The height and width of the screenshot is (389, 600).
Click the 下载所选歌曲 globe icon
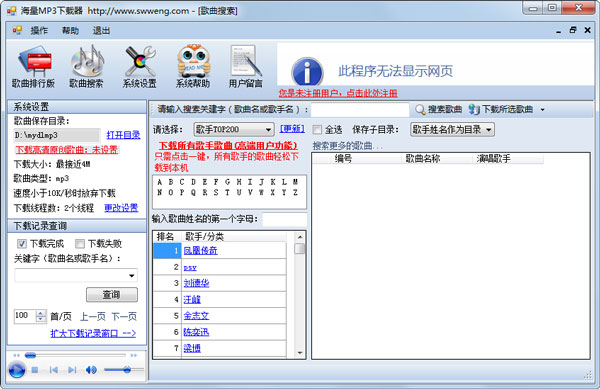point(474,110)
